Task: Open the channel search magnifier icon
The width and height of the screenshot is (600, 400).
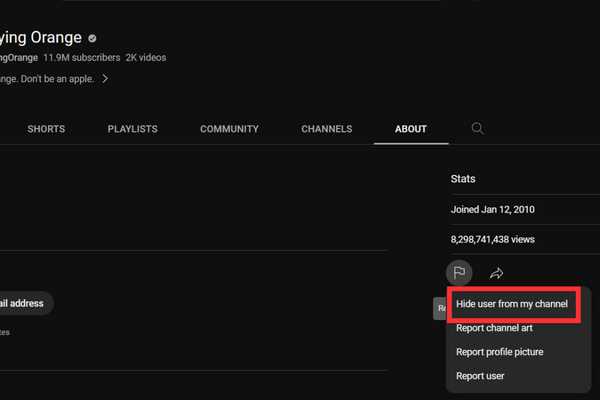Action: point(478,129)
